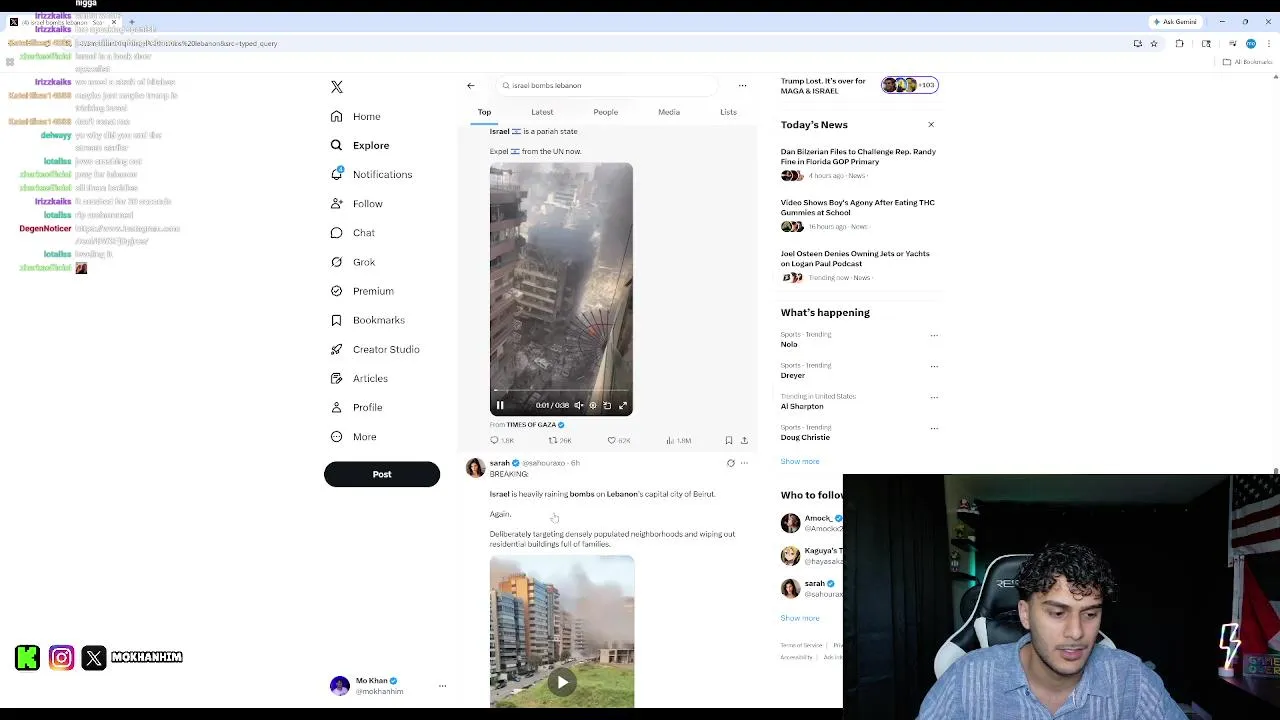
Task: Open the Home page from the sidebar
Action: click(x=355, y=116)
